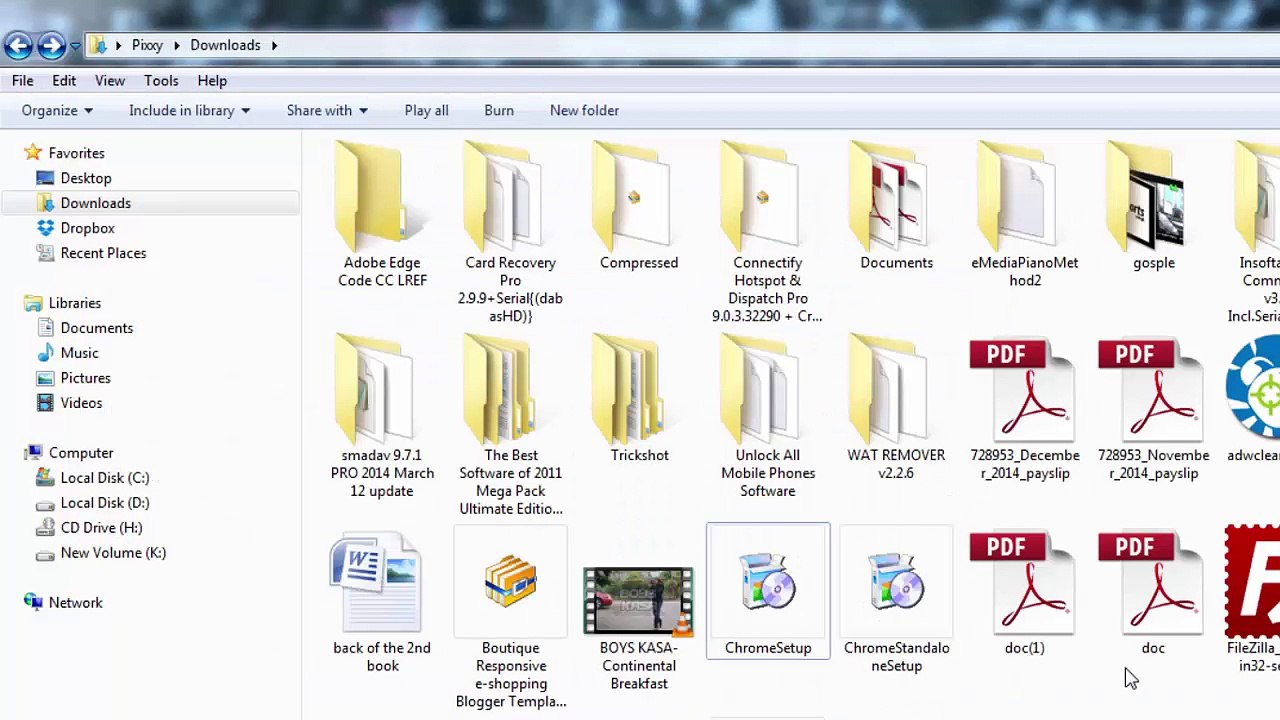Open the Help menu

(x=212, y=80)
